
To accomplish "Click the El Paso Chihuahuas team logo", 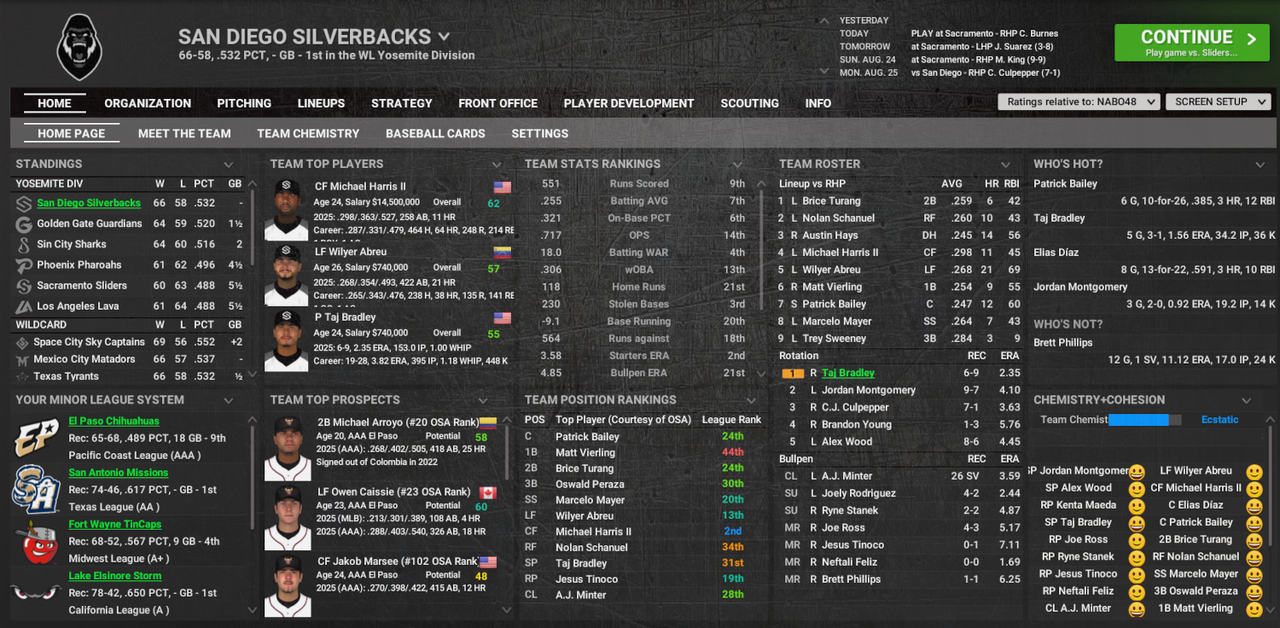I will 36,439.
